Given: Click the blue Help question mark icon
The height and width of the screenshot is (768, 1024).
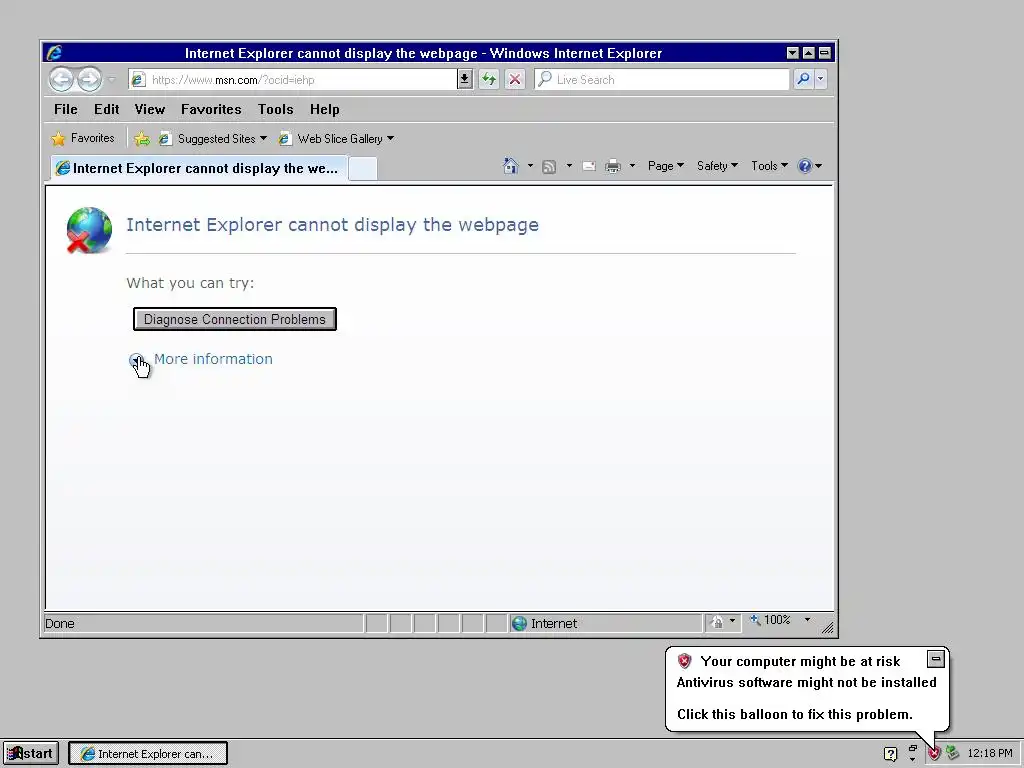Looking at the screenshot, I should pos(805,166).
